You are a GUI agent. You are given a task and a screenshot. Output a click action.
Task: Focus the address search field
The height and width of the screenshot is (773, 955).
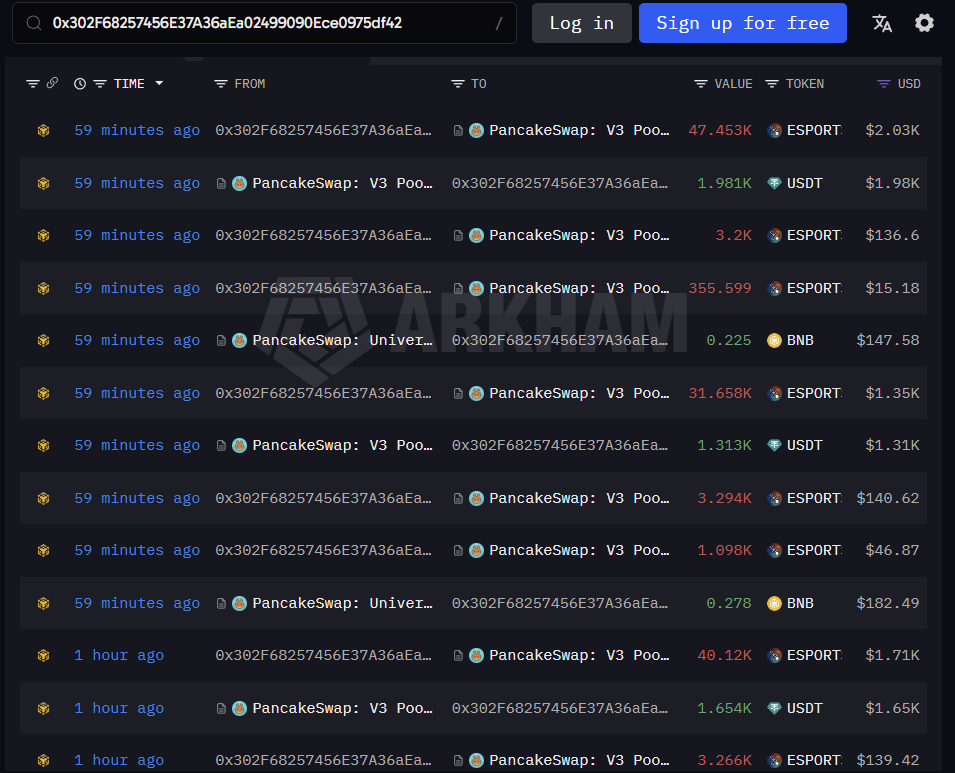(x=264, y=23)
